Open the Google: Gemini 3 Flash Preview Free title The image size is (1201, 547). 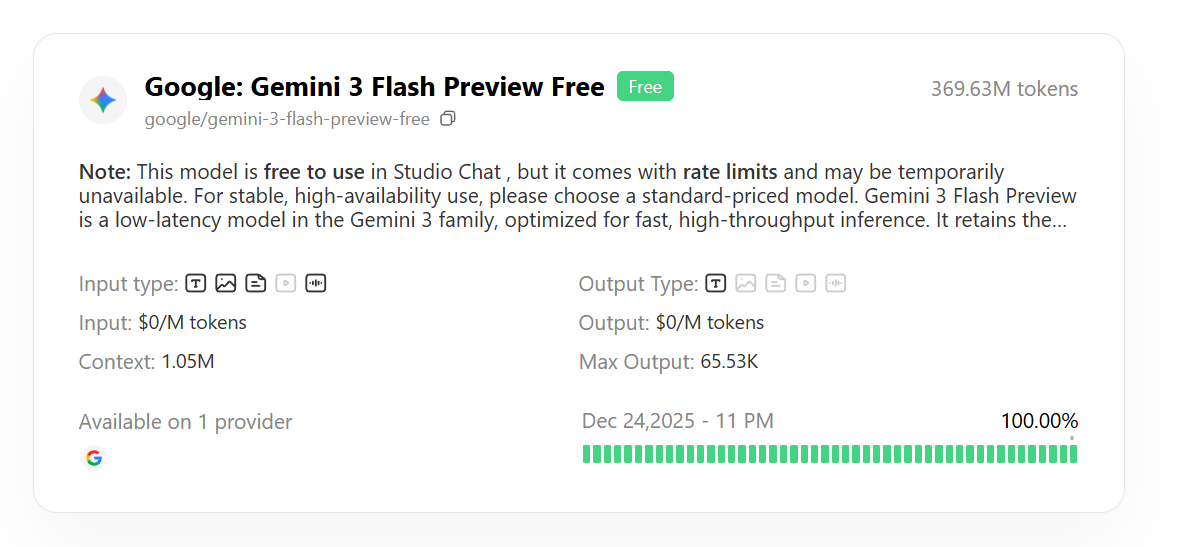pyautogui.click(x=374, y=88)
